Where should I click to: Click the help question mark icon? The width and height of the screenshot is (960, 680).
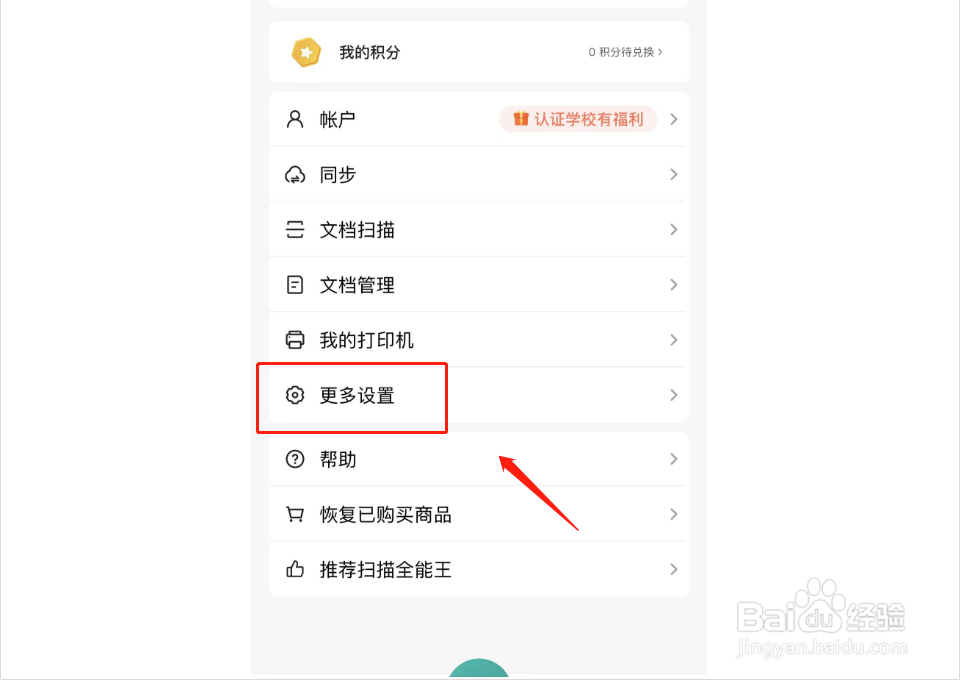tap(295, 459)
